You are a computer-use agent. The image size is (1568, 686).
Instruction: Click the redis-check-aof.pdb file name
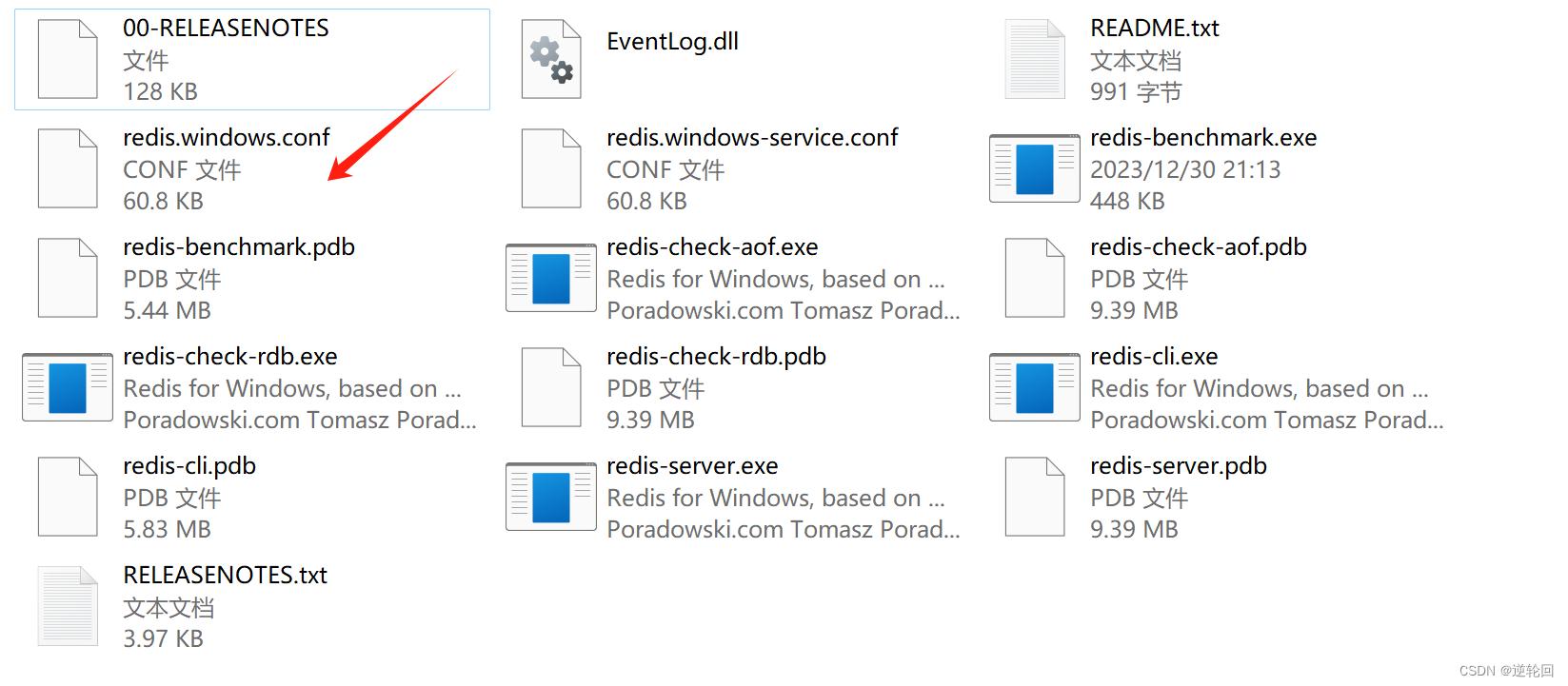click(x=1199, y=247)
